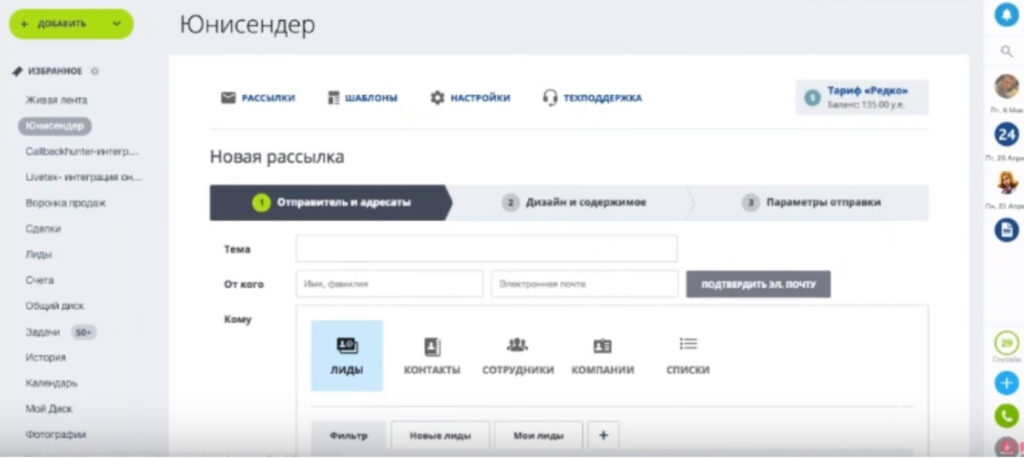Image resolution: width=1024 pixels, height=459 pixels.
Task: Select the Новые лиды filter
Action: 440,435
